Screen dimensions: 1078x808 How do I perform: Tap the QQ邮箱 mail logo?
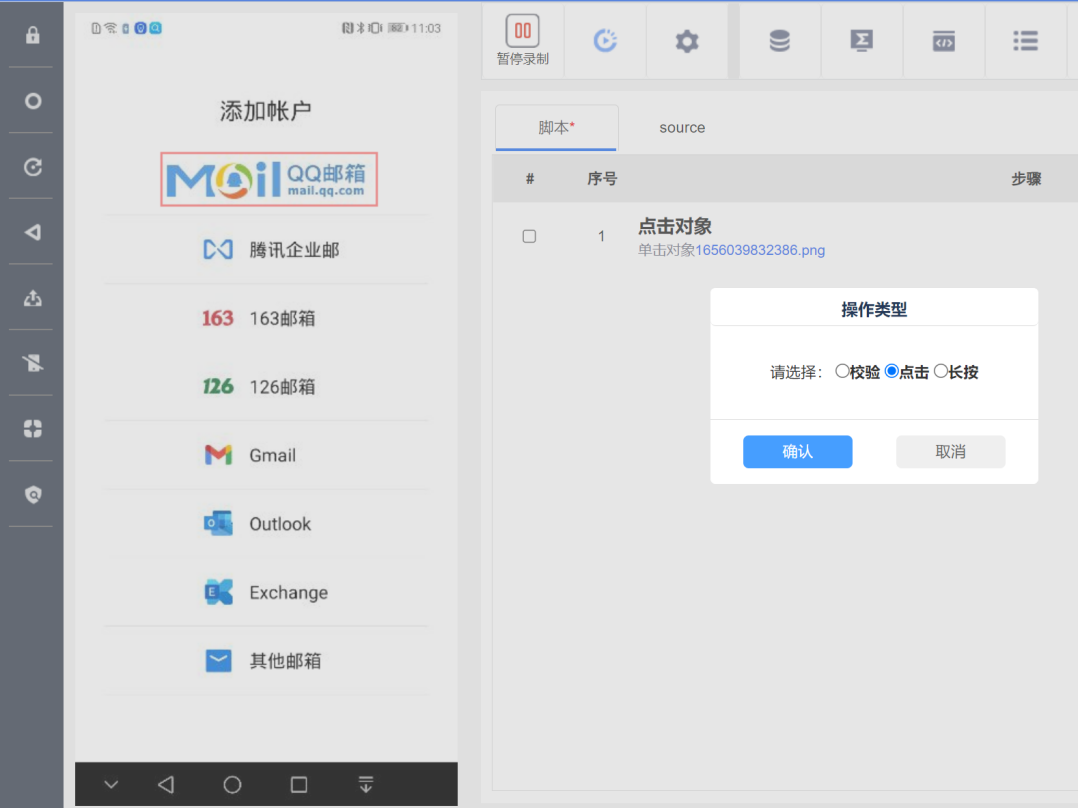[269, 180]
